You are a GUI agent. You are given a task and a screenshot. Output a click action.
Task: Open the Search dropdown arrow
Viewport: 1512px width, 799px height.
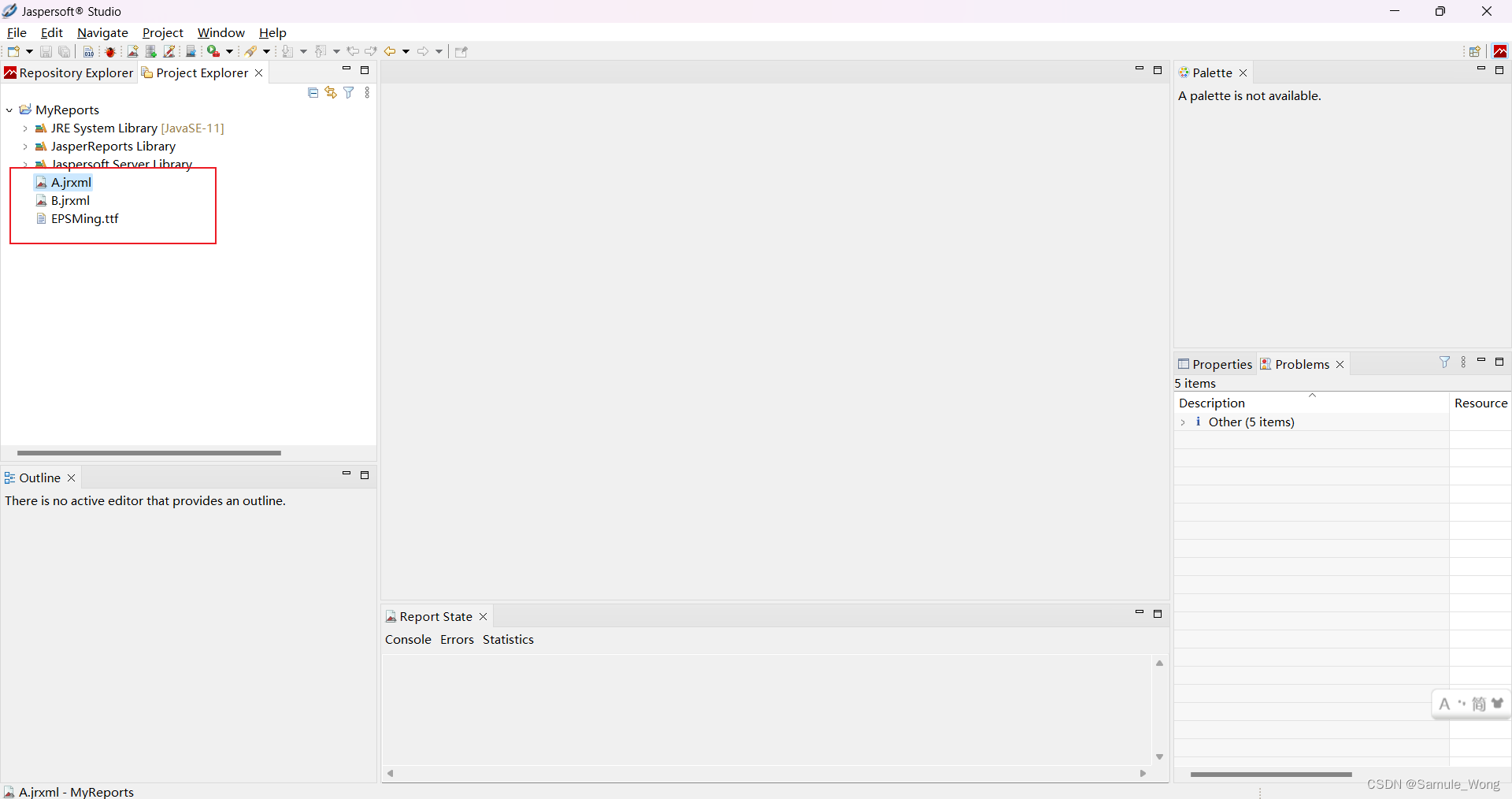click(267, 52)
